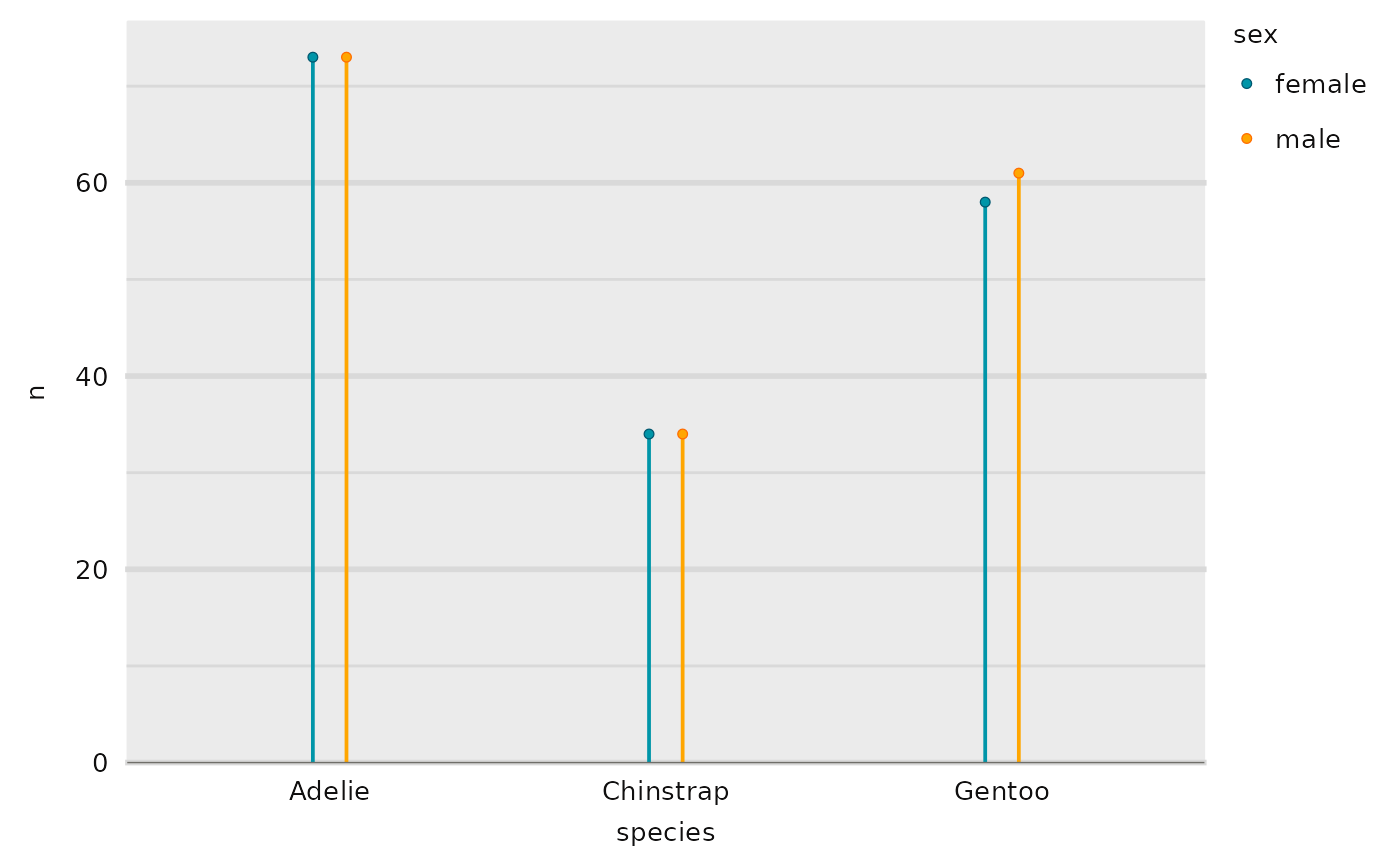Click the teal female legend dot
The image size is (1400, 866).
coord(1246,84)
